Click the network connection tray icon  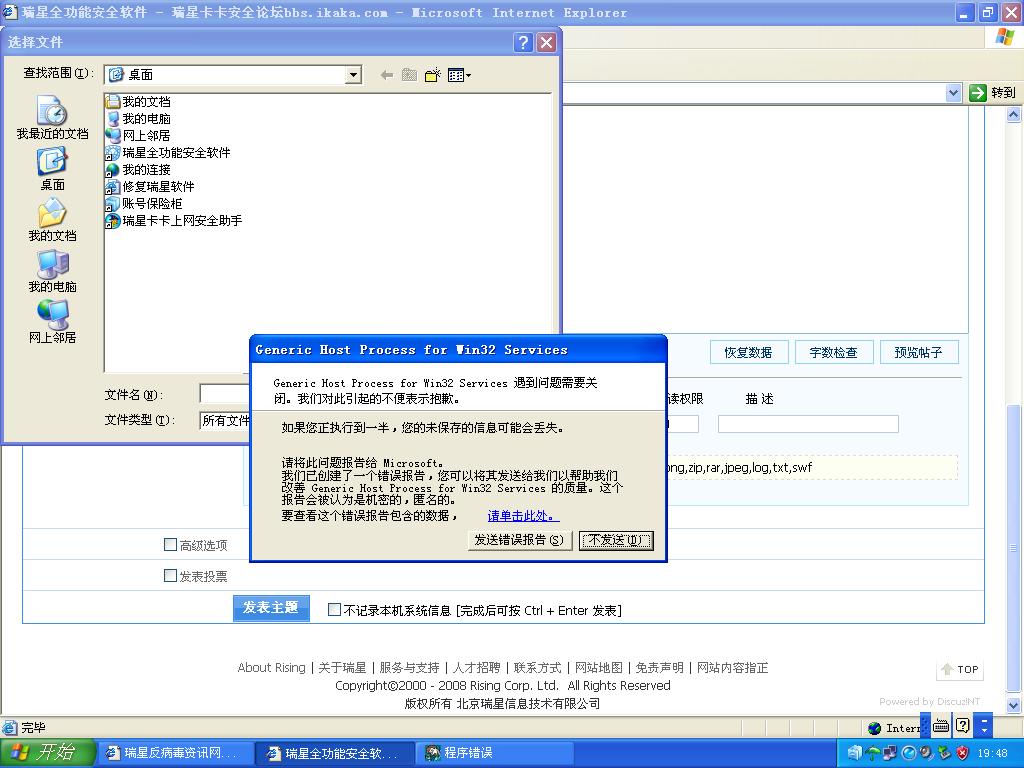889,754
